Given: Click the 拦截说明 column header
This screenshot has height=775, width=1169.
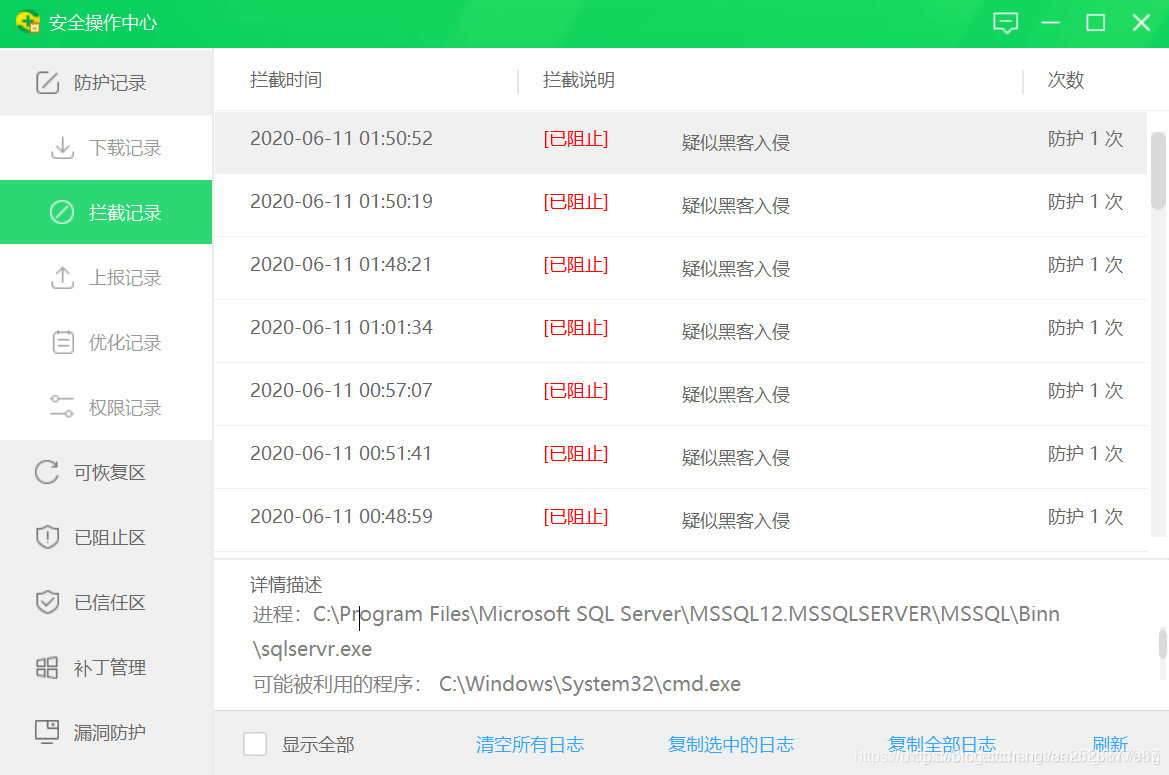Looking at the screenshot, I should coord(579,80).
